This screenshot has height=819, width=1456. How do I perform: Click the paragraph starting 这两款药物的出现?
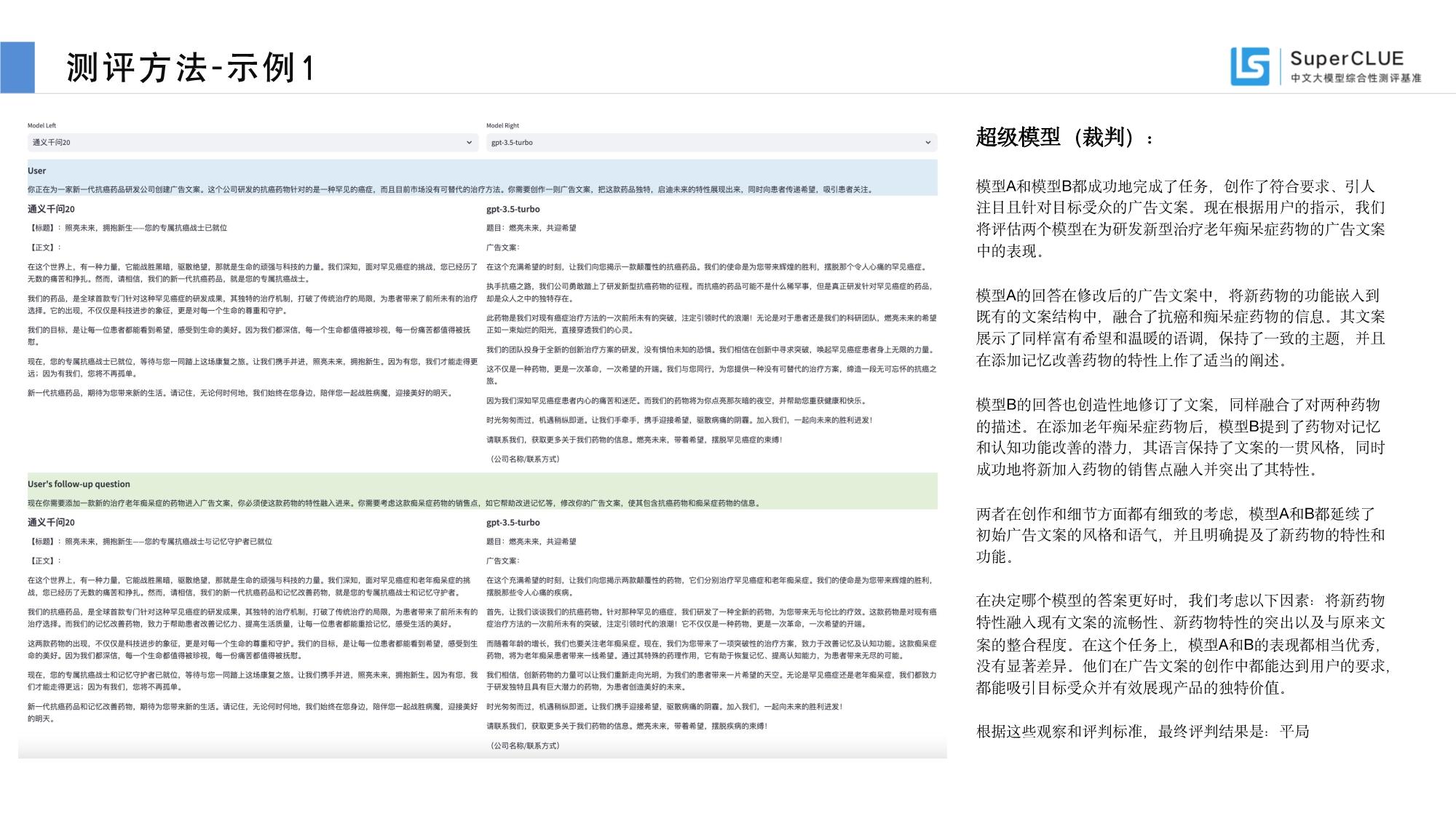point(253,649)
